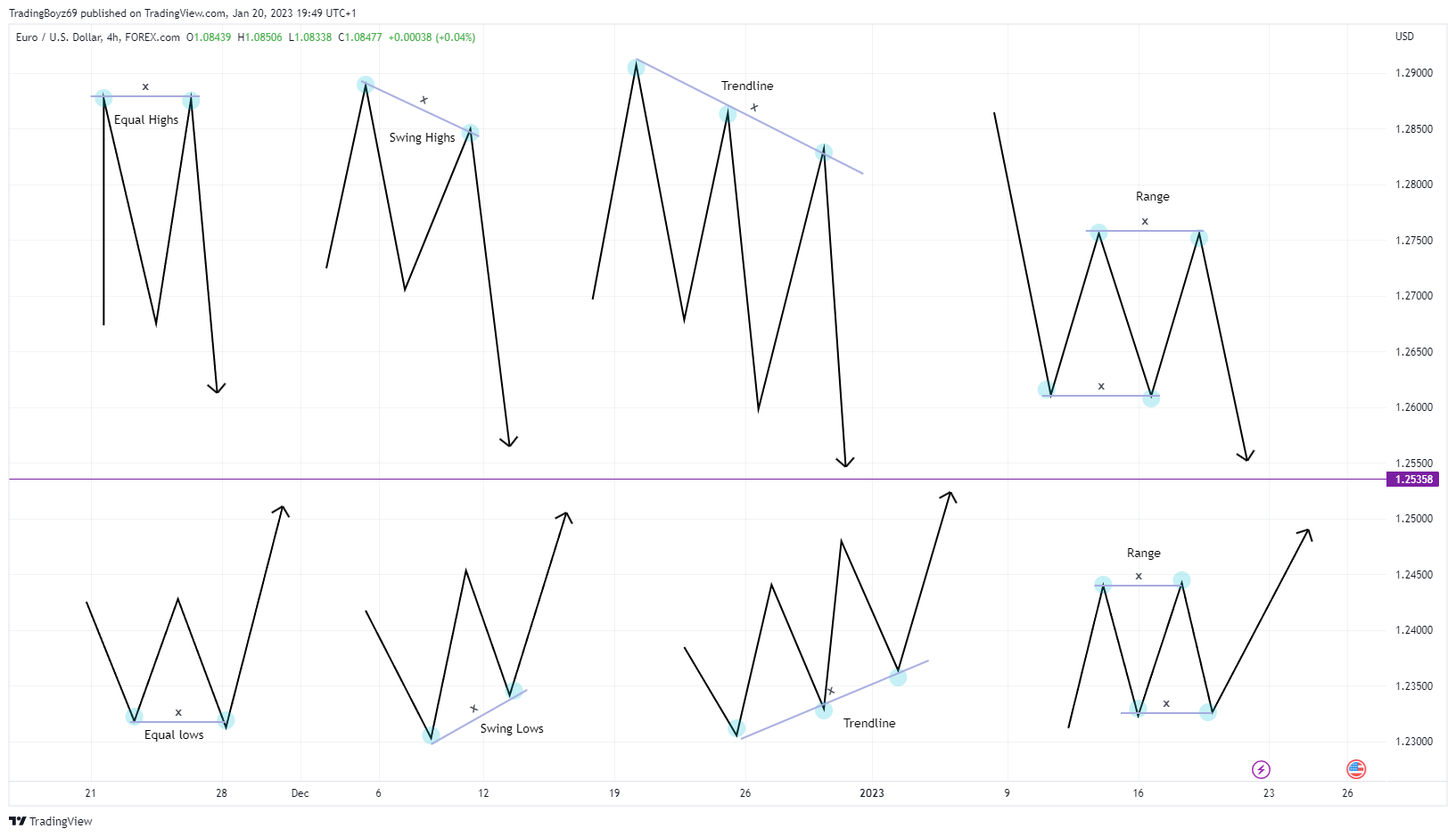Open the TradingBoyz69 author name
Screen dimensions: 1456x837
click(43, 13)
